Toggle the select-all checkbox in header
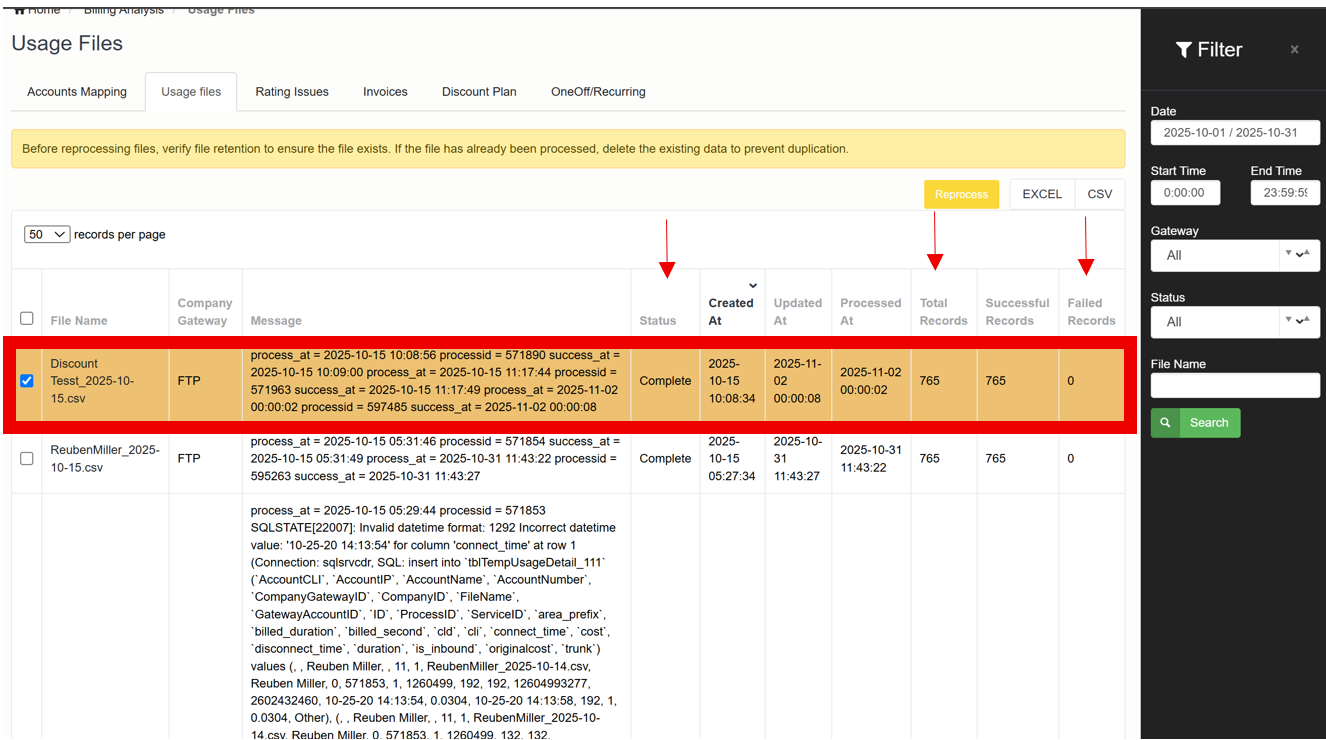The width and height of the screenshot is (1326, 740). [27, 319]
